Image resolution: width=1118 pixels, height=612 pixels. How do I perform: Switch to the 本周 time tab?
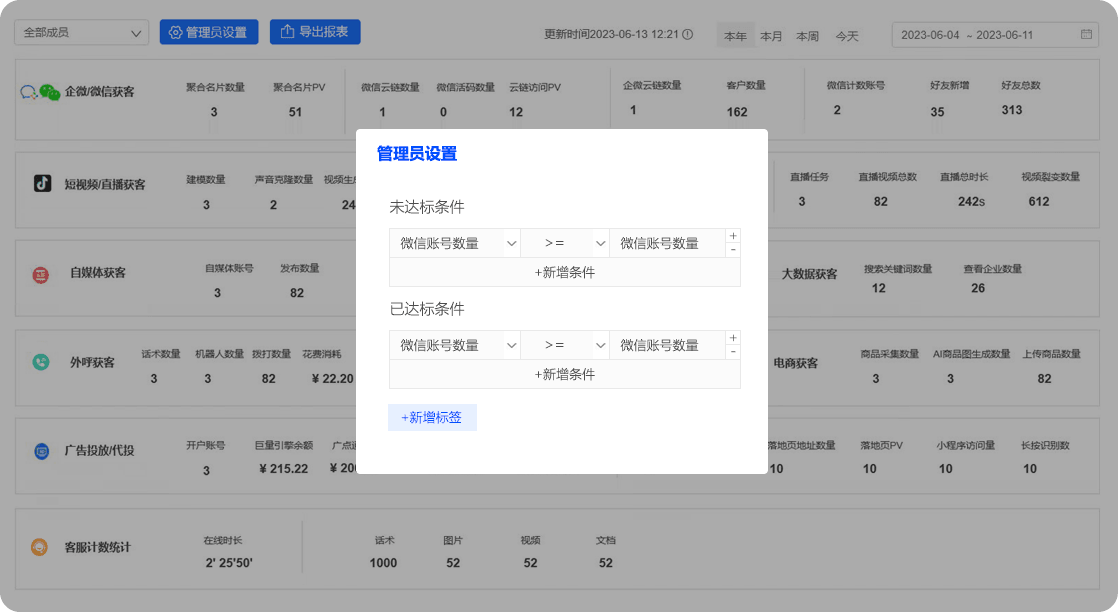point(807,36)
